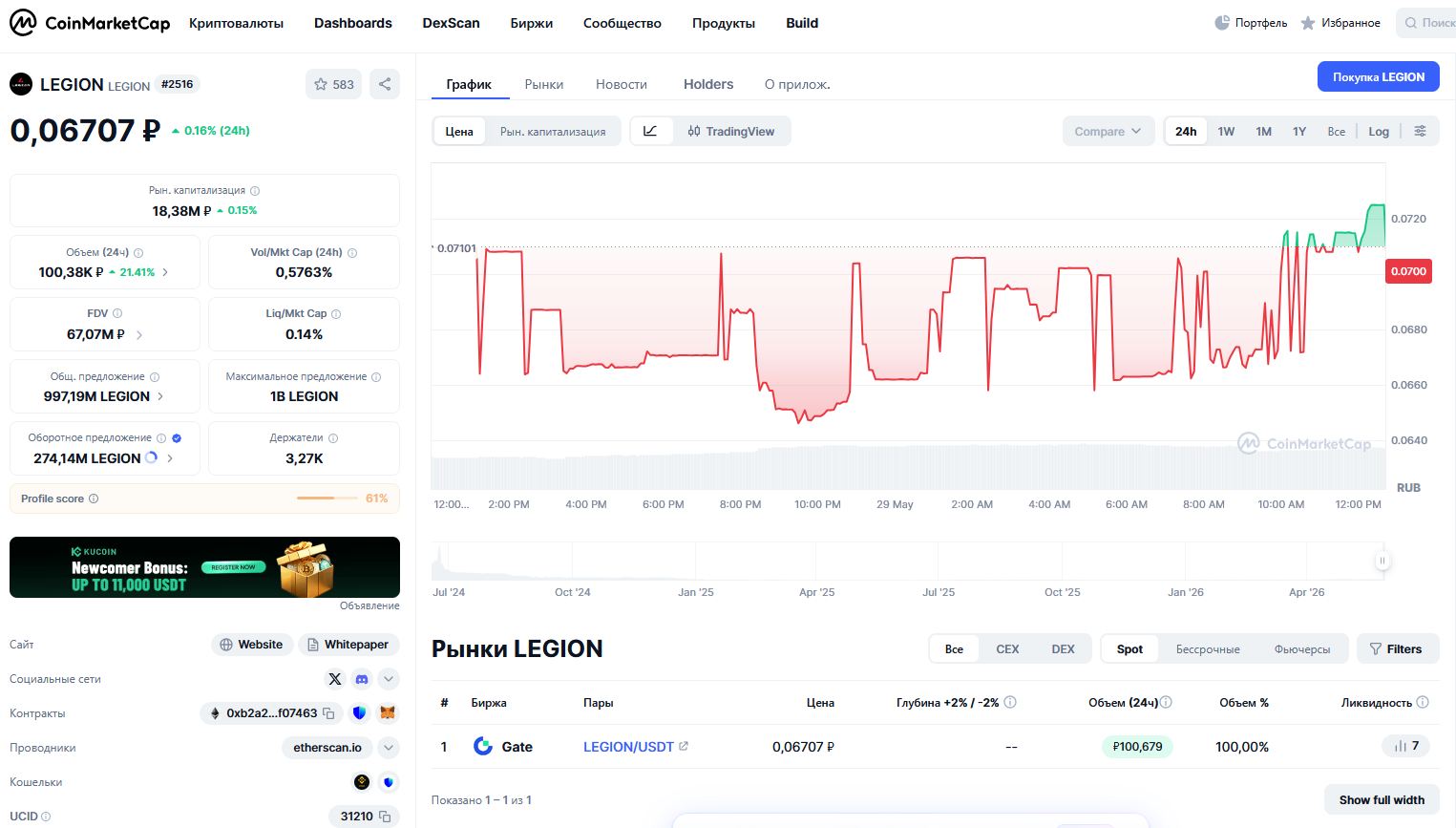Copy the UCID 31210 value
The image size is (1456, 828).
click(x=385, y=817)
